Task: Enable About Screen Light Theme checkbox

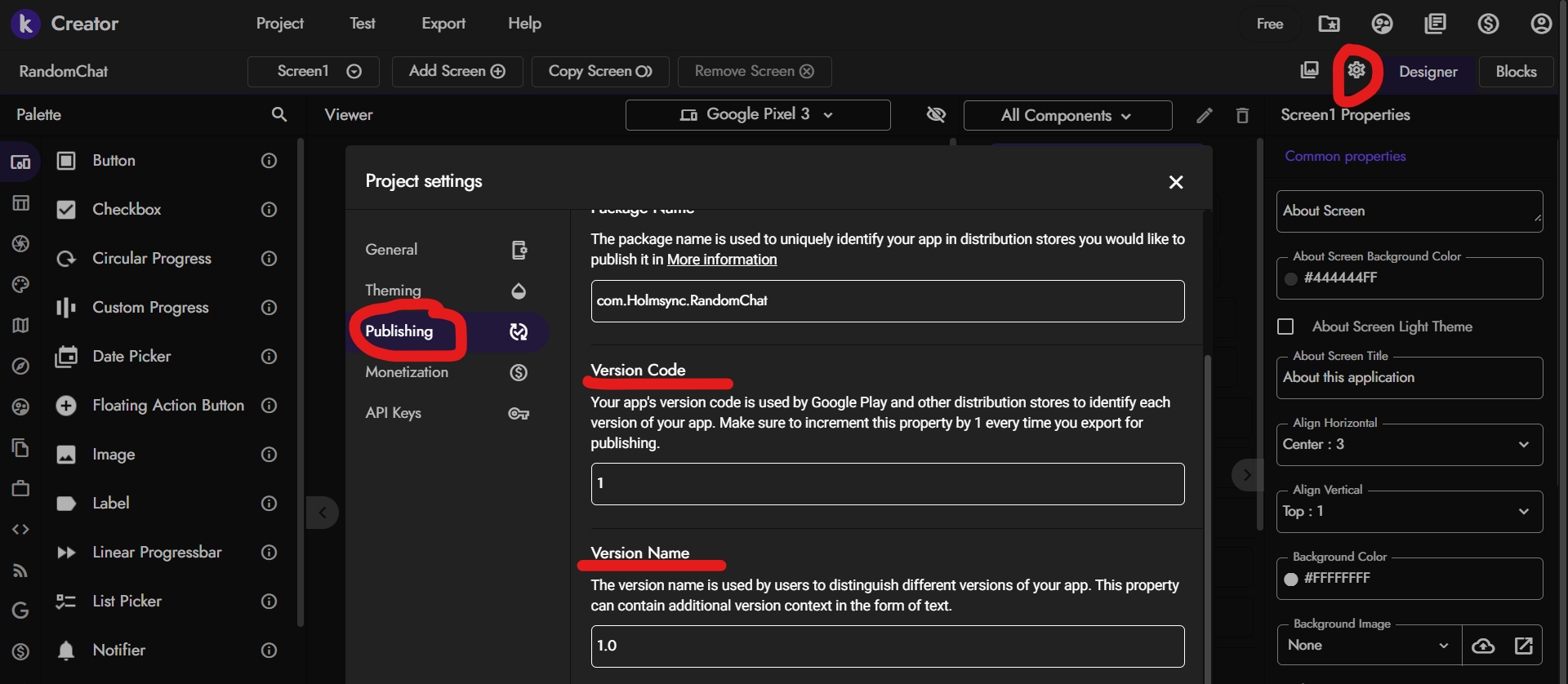Action: pyautogui.click(x=1285, y=326)
